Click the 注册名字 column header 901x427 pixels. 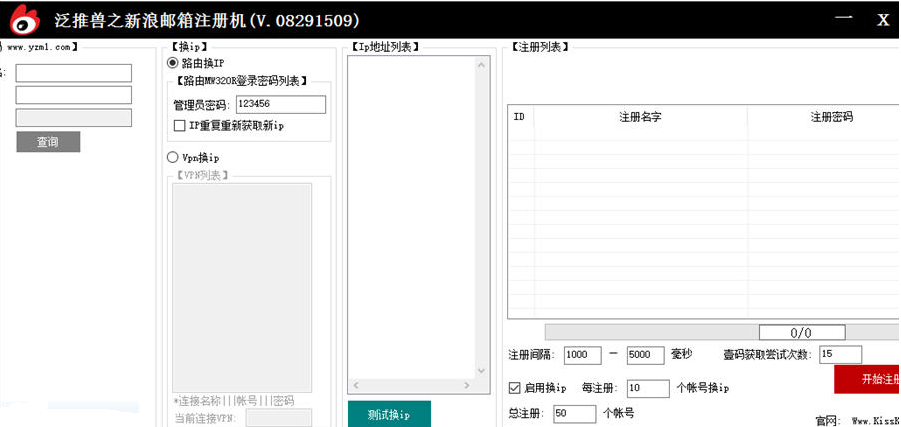[x=640, y=117]
